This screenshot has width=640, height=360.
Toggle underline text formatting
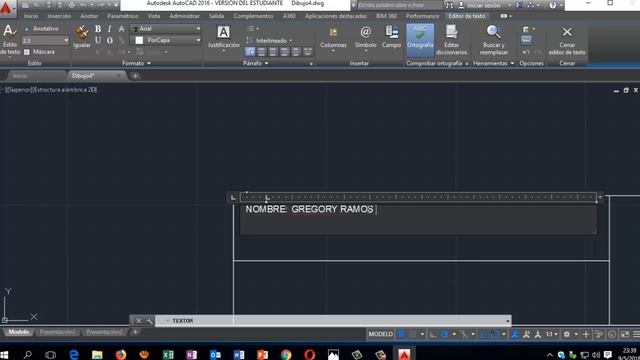tap(98, 40)
